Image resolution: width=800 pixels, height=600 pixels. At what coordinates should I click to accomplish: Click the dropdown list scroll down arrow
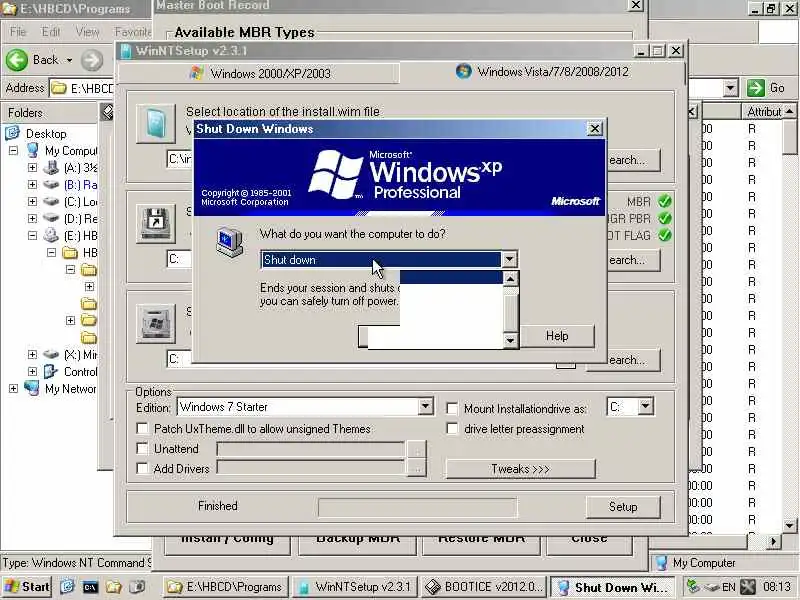pos(510,340)
